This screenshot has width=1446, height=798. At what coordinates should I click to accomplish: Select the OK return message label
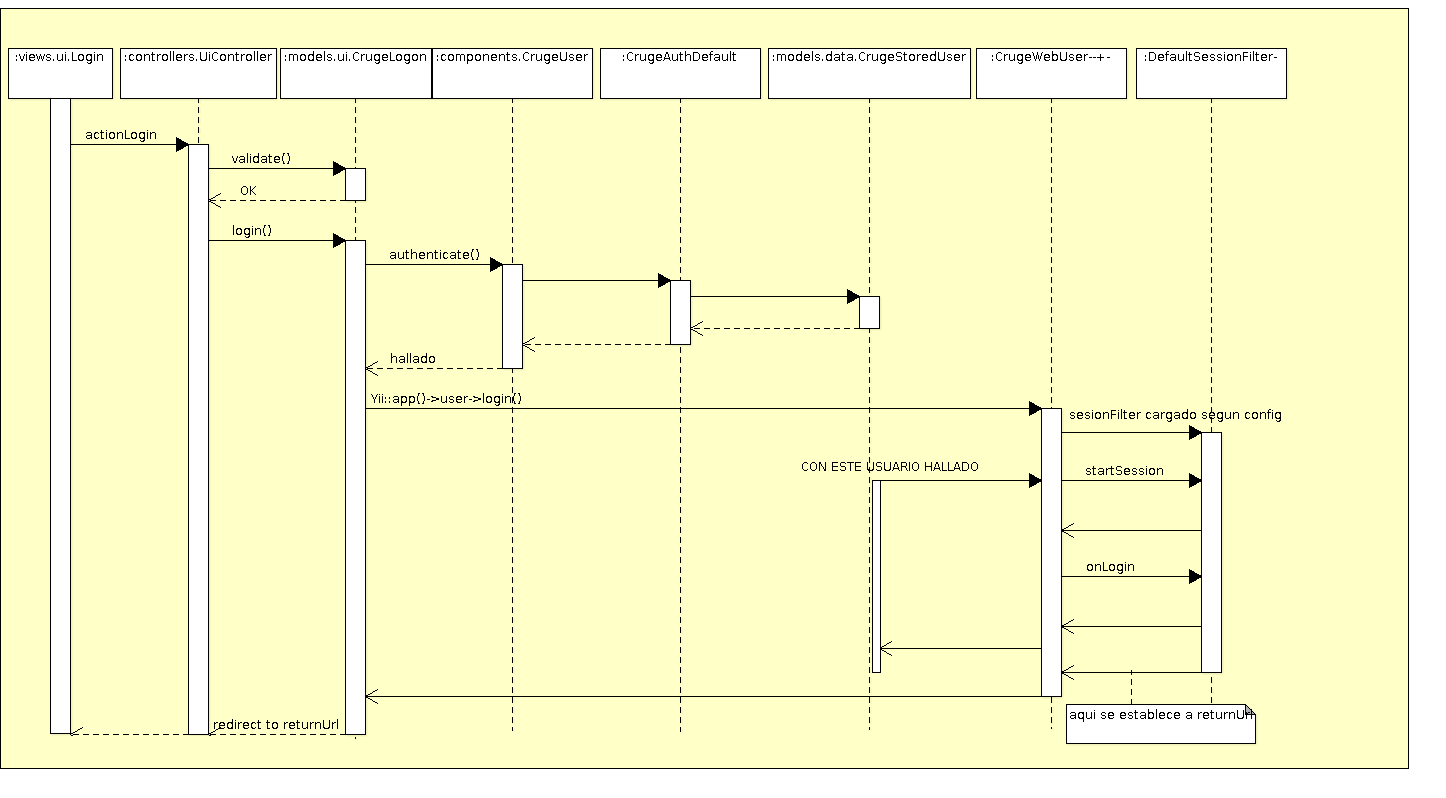(x=248, y=191)
